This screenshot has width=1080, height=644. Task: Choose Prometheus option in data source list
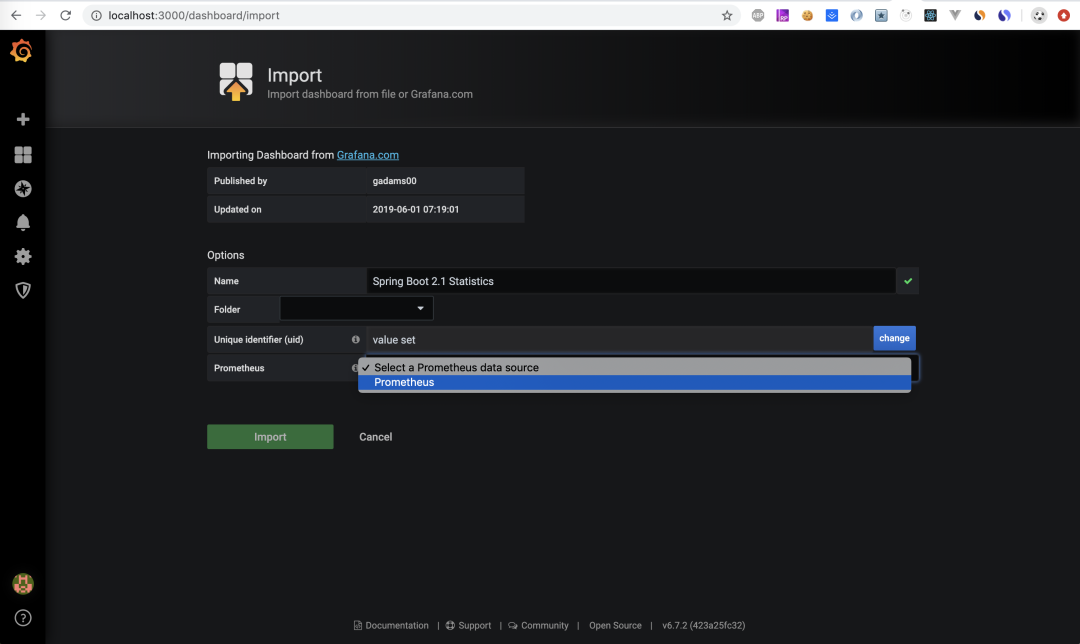coord(634,382)
